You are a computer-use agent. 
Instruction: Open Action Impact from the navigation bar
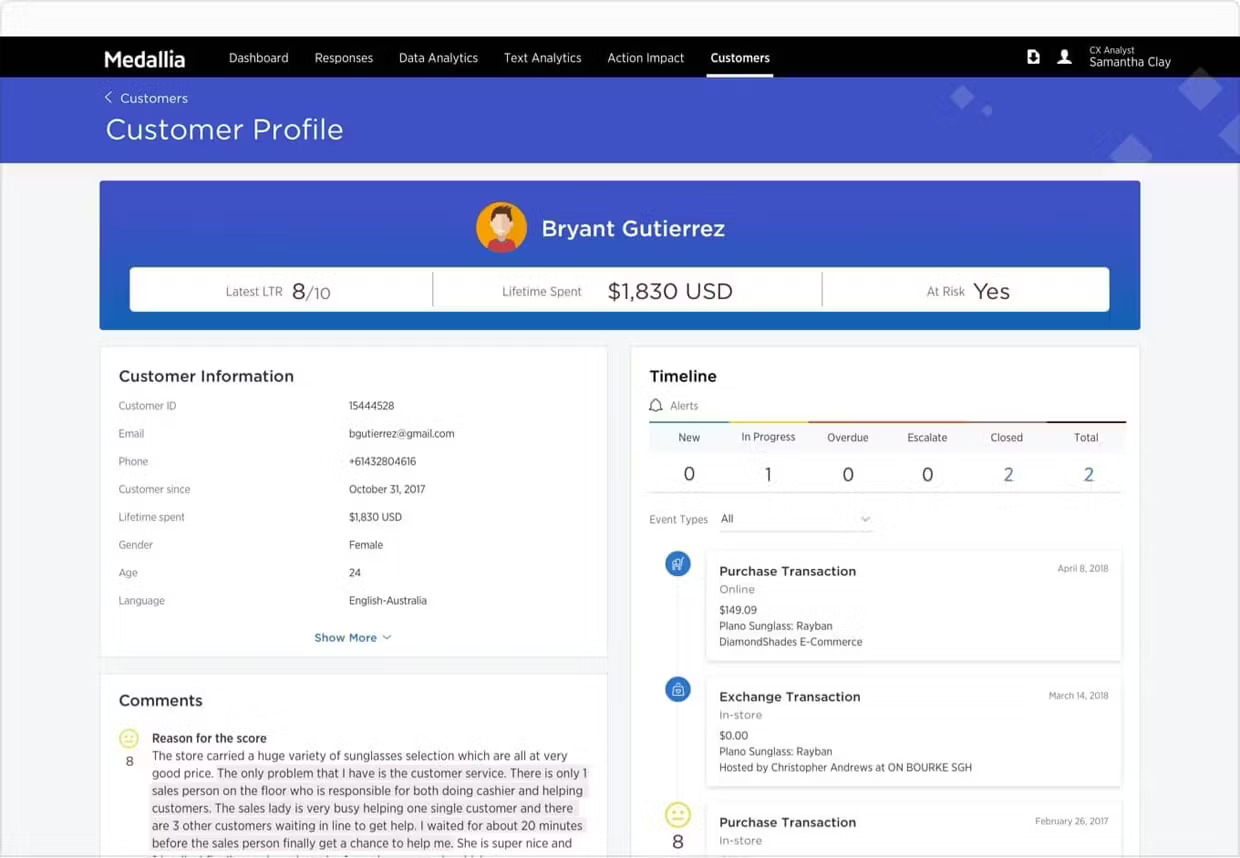tap(645, 58)
